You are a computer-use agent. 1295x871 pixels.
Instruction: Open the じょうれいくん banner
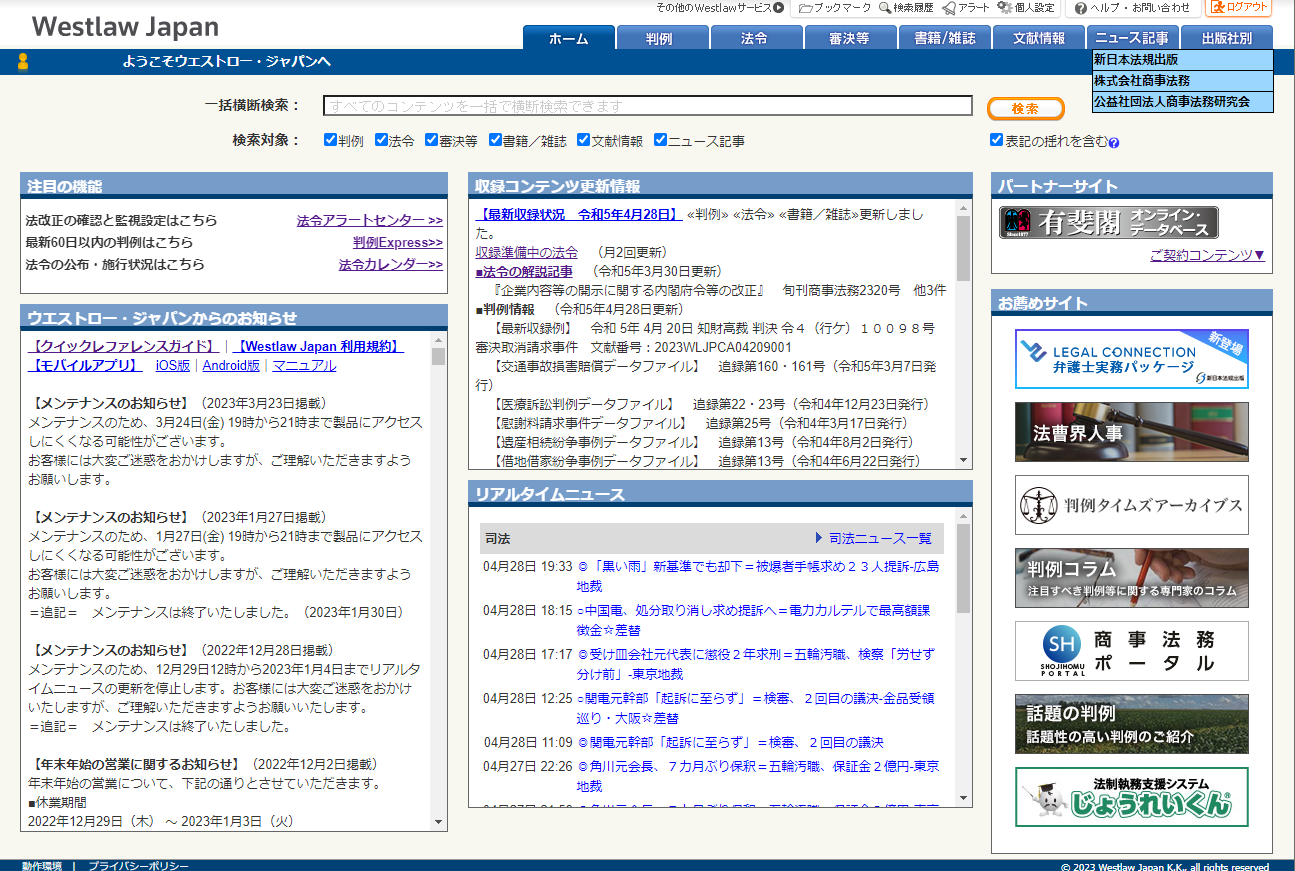pyautogui.click(x=1131, y=797)
